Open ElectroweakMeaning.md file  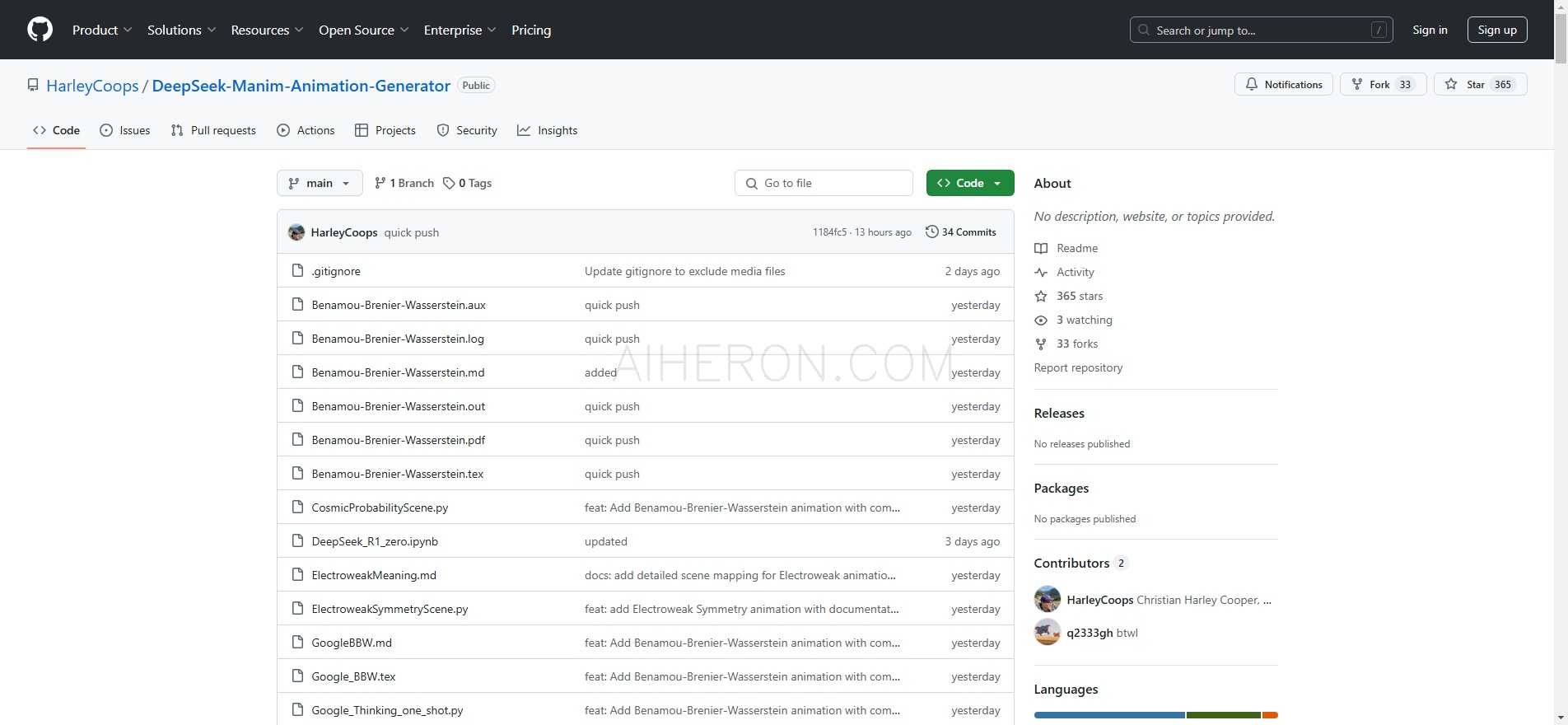[x=374, y=575]
